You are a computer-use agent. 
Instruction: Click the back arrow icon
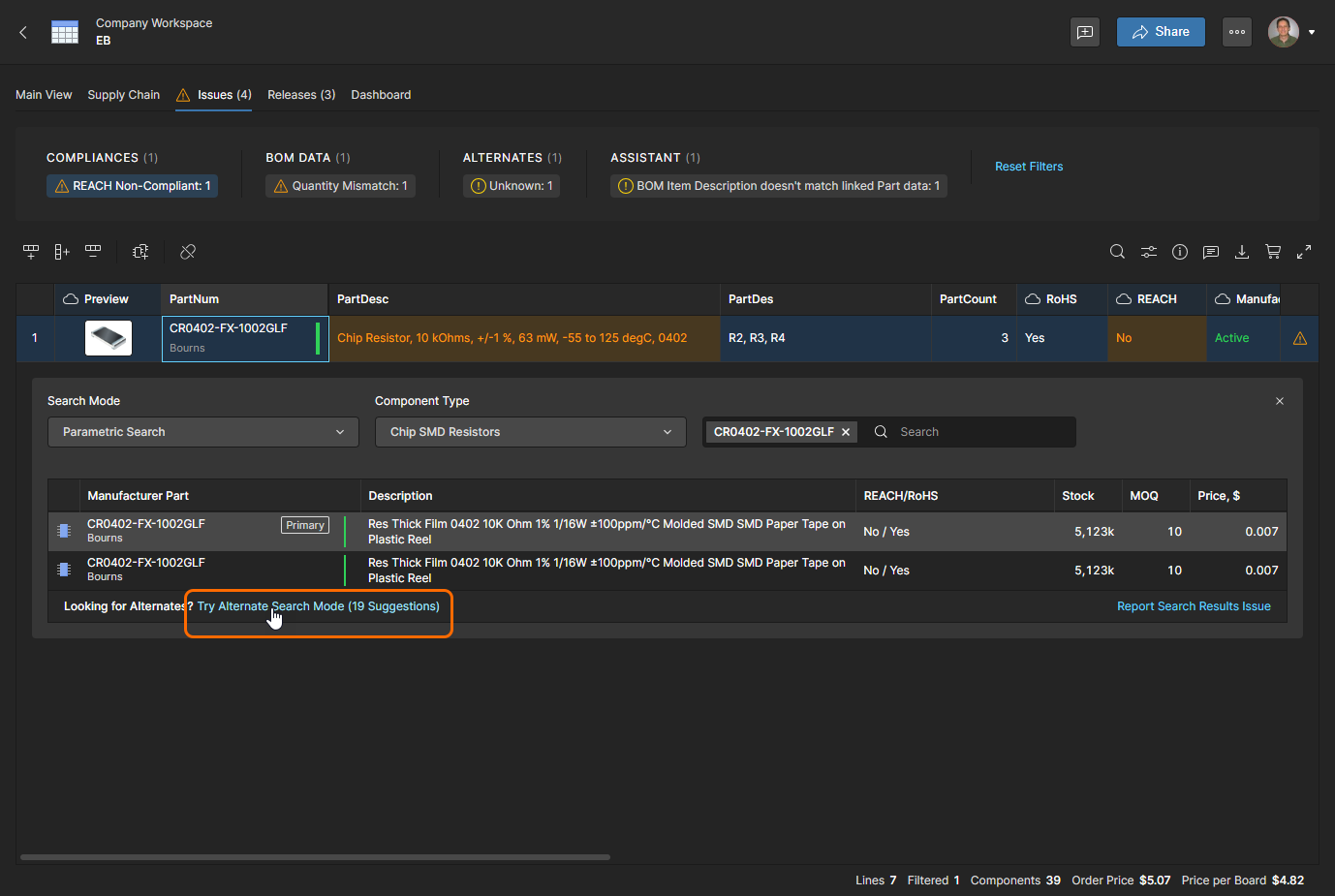point(23,32)
